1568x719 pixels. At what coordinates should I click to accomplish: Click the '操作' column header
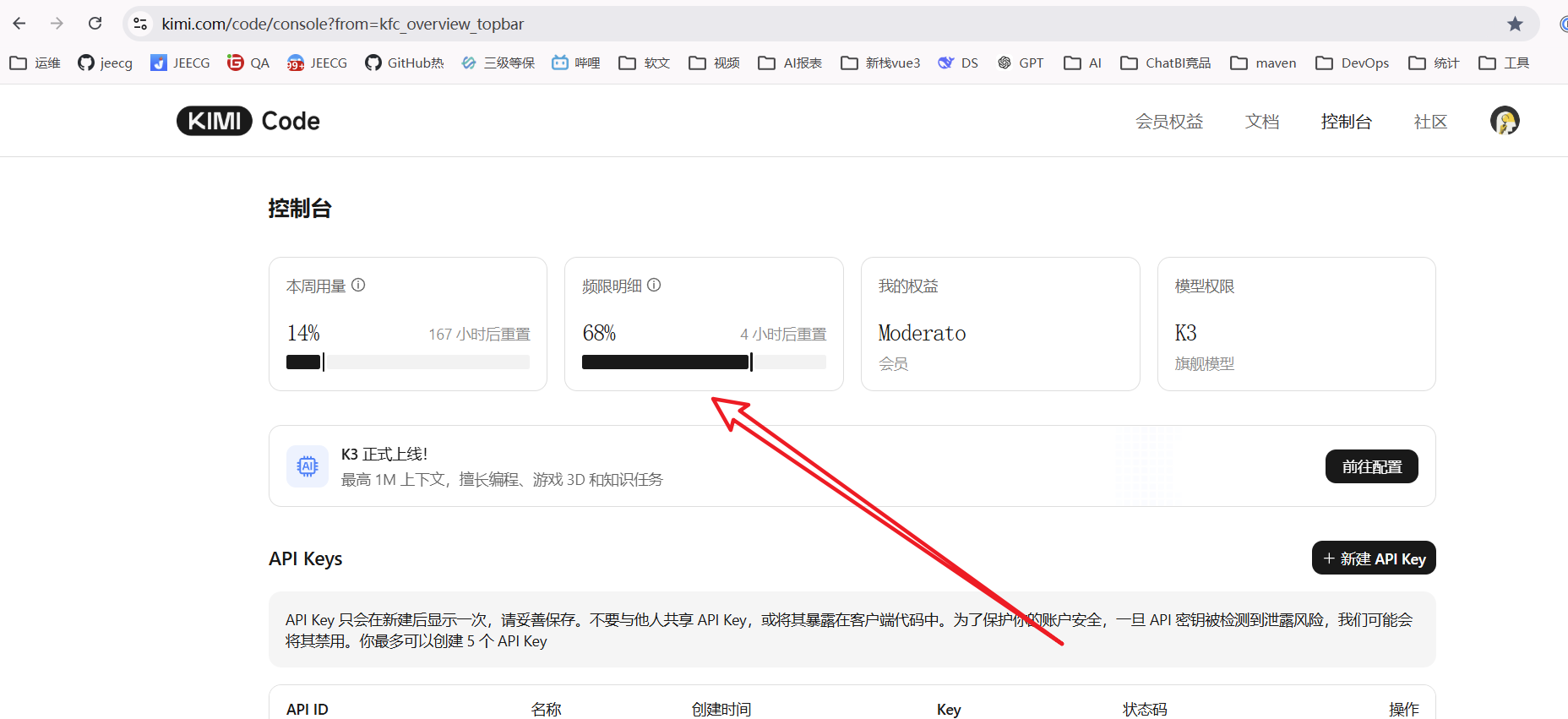tap(1404, 710)
